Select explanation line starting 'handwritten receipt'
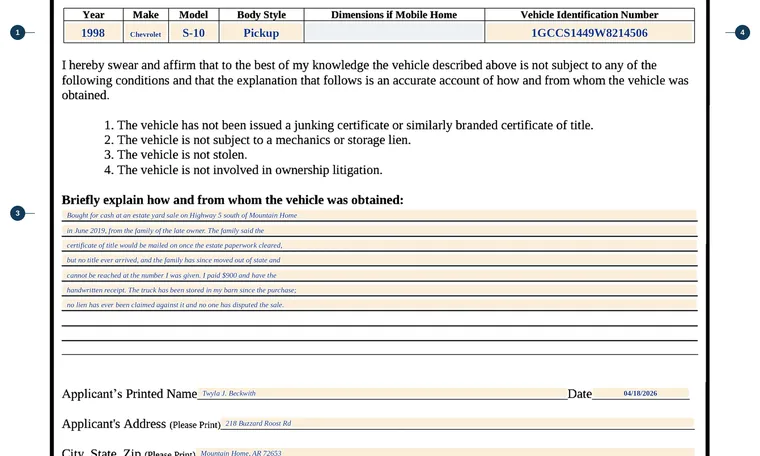Viewport: 760px width, 456px height. coord(379,290)
